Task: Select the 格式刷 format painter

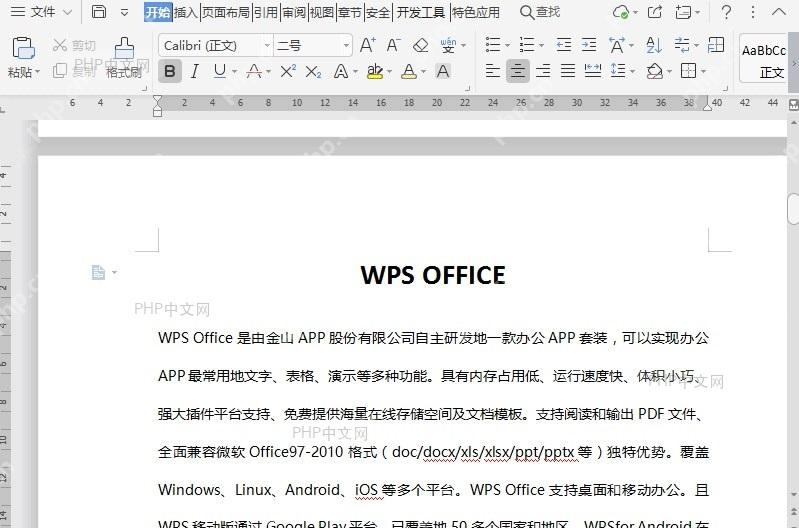Action: [124, 58]
